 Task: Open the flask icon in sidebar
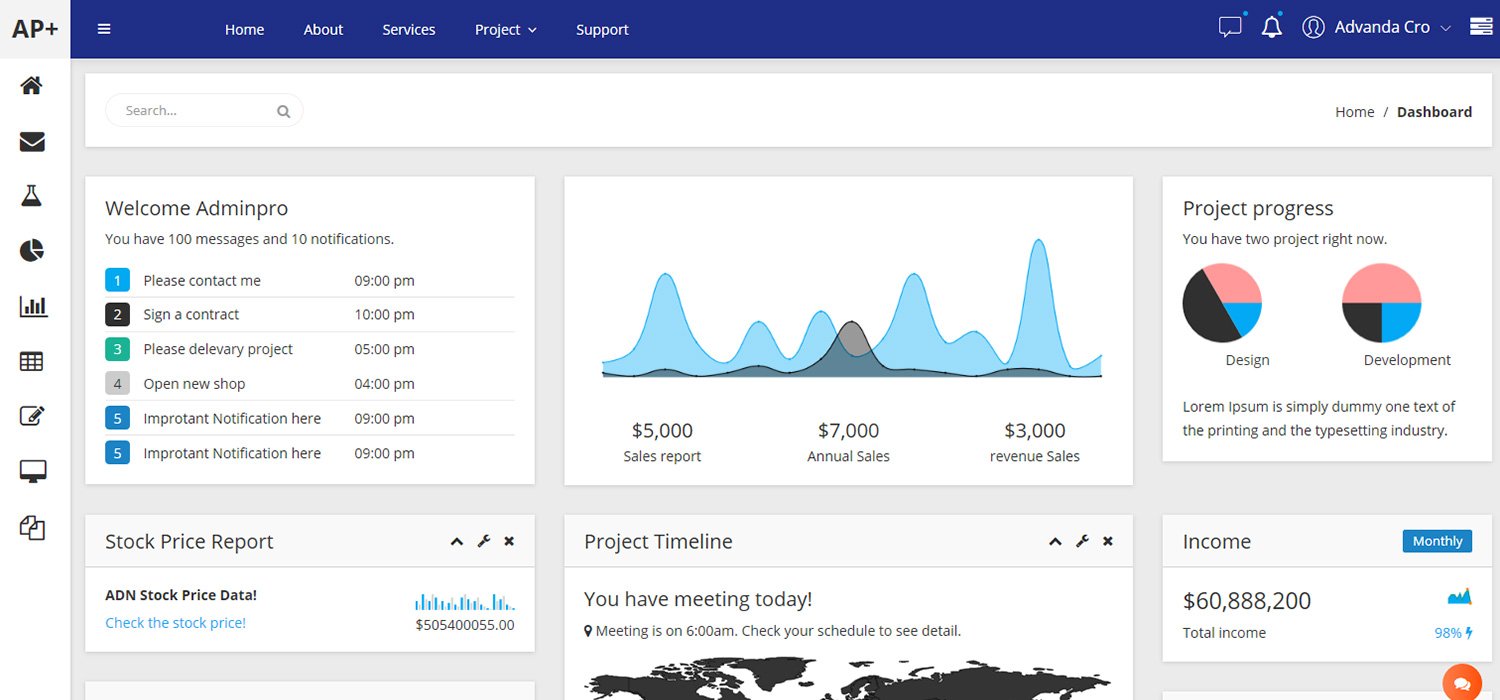32,195
